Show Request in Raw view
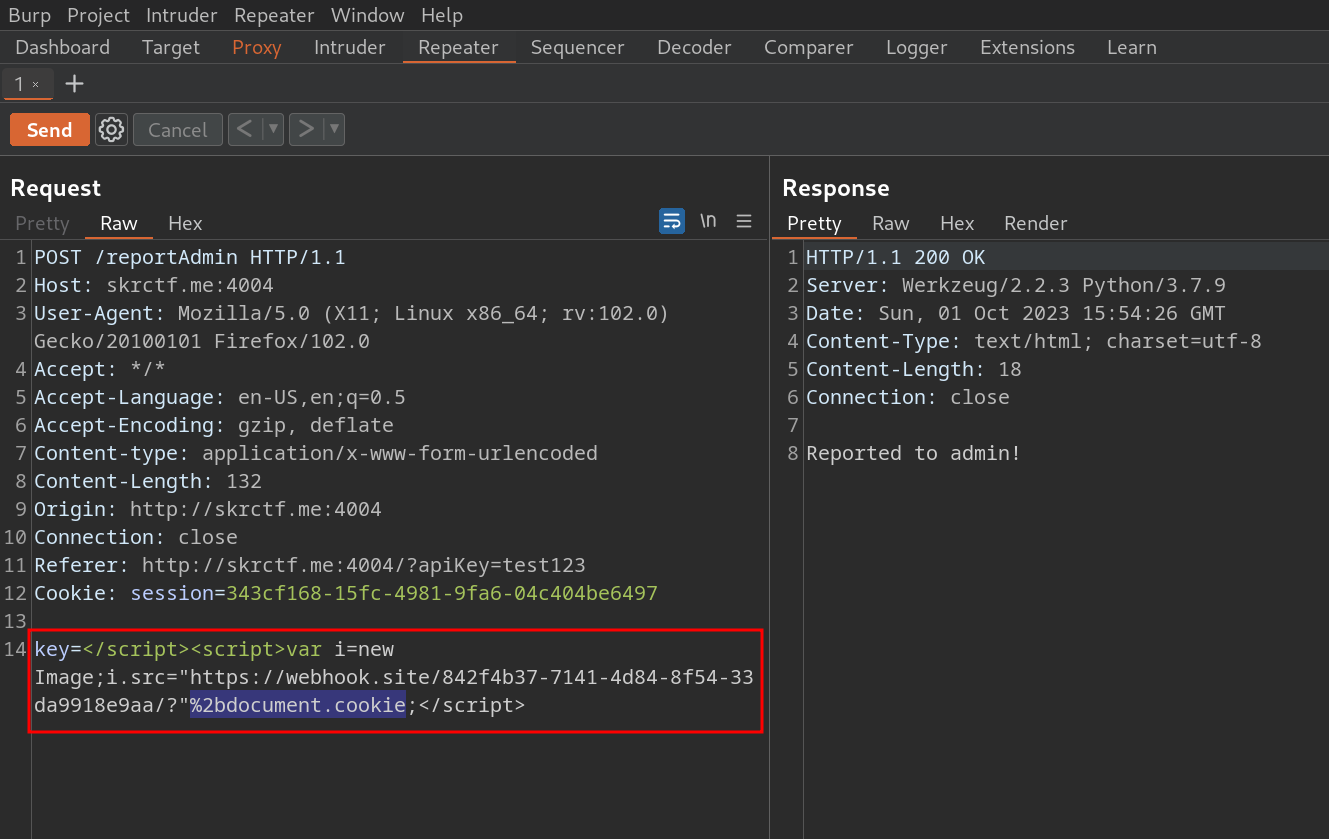 pos(119,223)
